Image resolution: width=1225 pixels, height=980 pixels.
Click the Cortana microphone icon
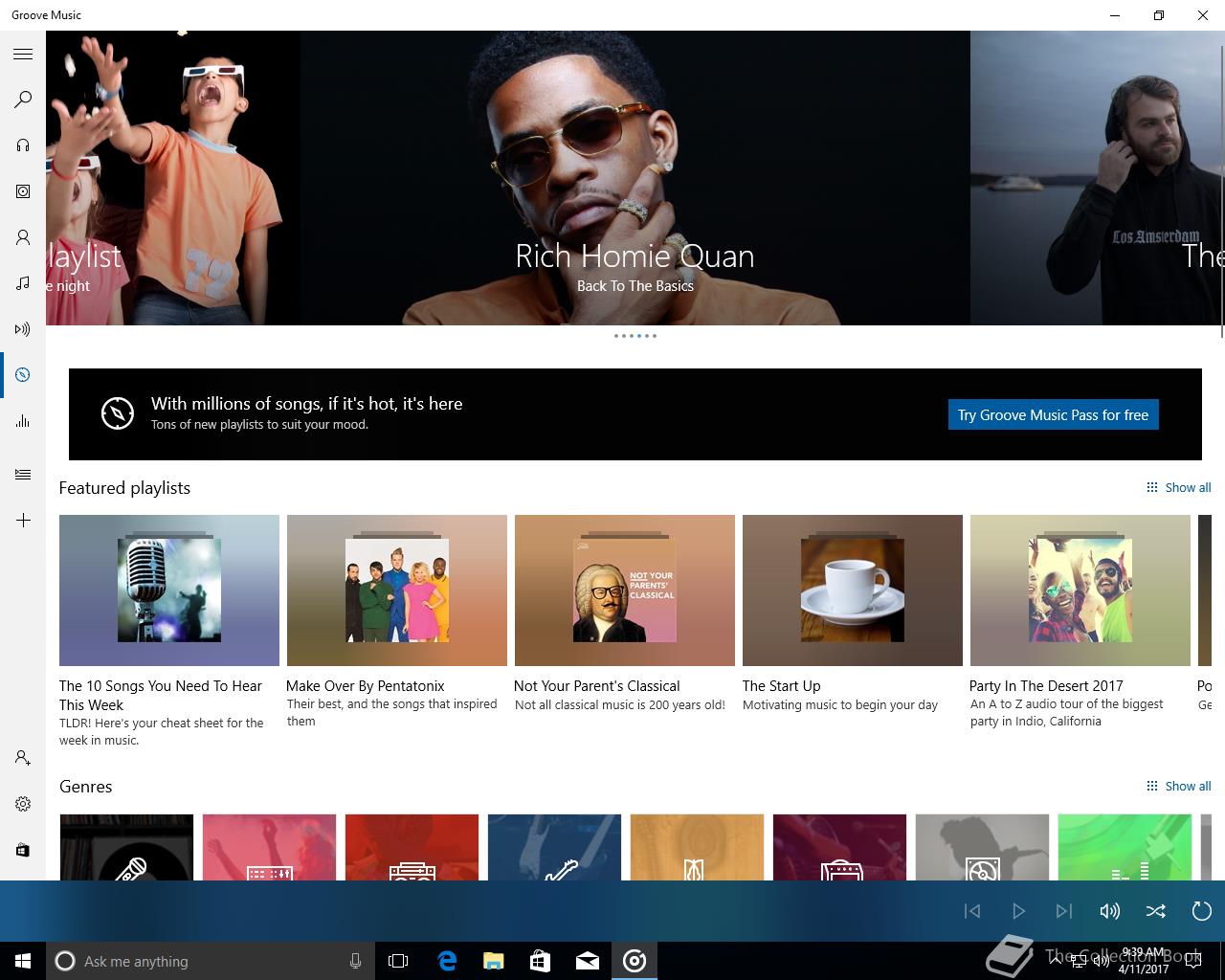pyautogui.click(x=355, y=961)
